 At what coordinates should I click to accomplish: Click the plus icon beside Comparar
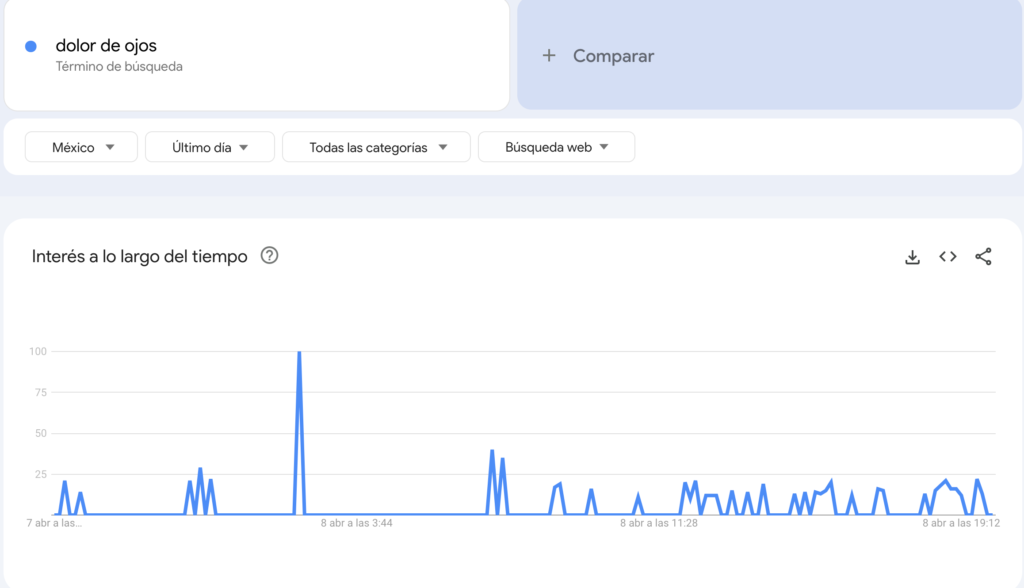[548, 56]
